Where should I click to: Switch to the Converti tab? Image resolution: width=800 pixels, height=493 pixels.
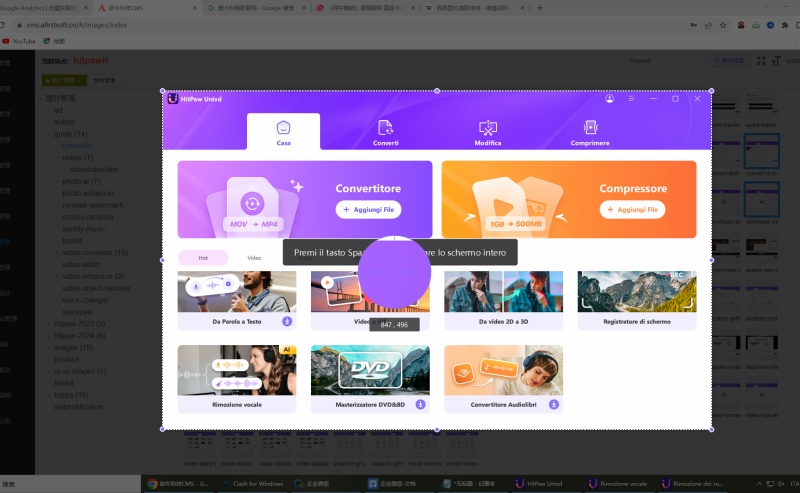tap(386, 132)
